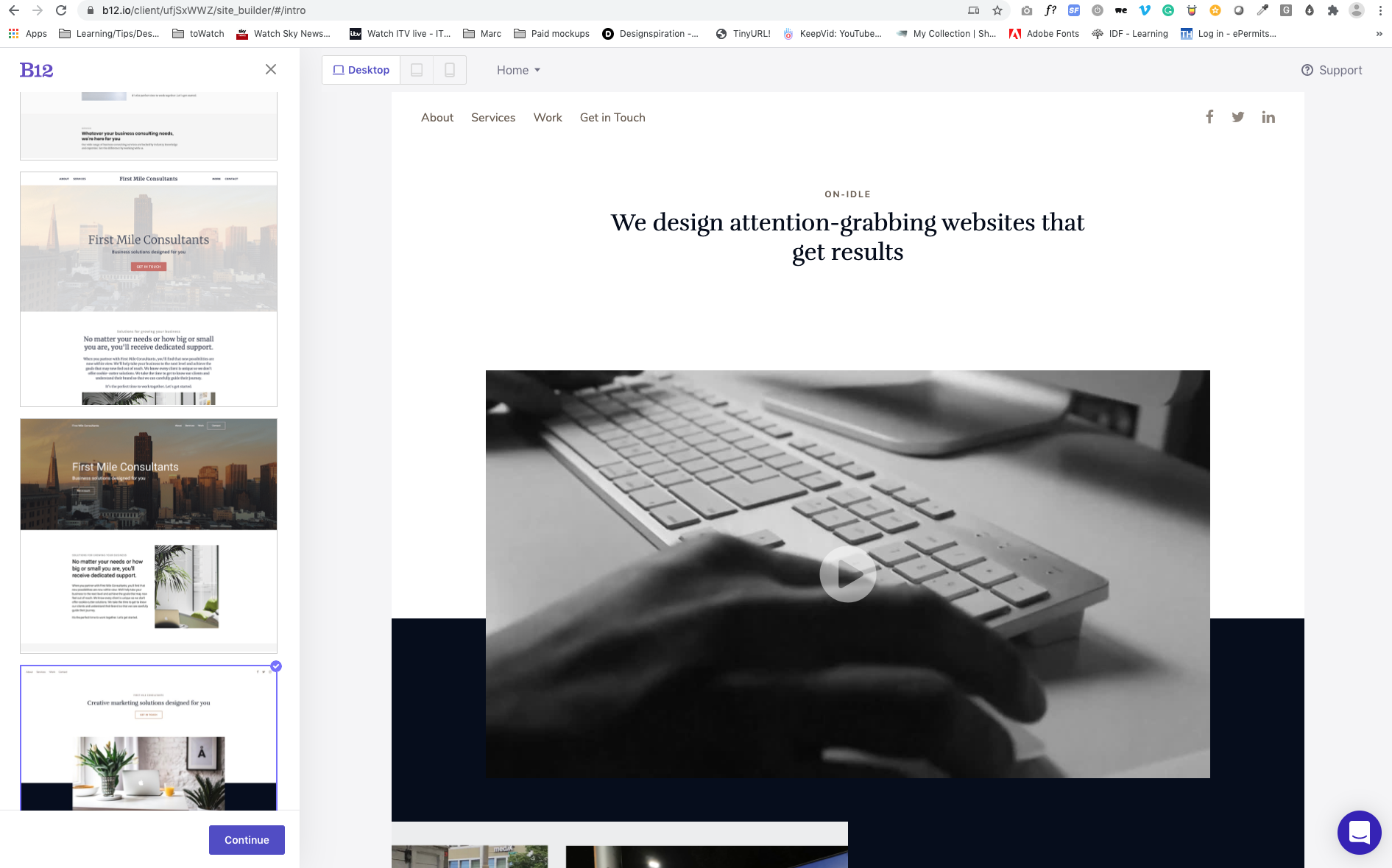
Task: Open Learning/Tips/Des... bookmark folder
Action: [x=109, y=34]
